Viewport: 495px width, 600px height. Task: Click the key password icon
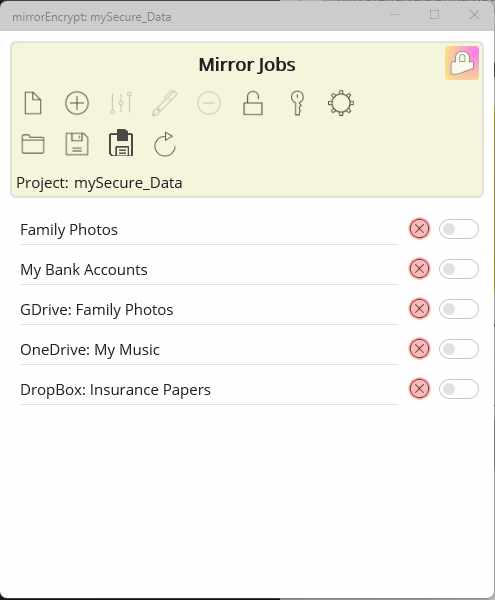pos(297,103)
